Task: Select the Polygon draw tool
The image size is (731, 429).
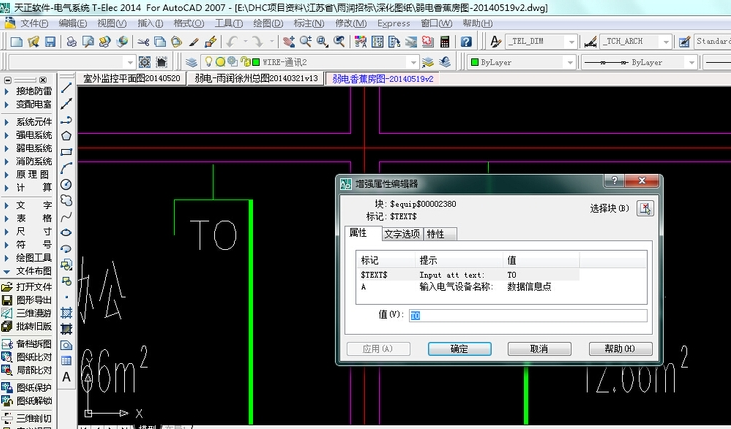Action: pos(66,136)
